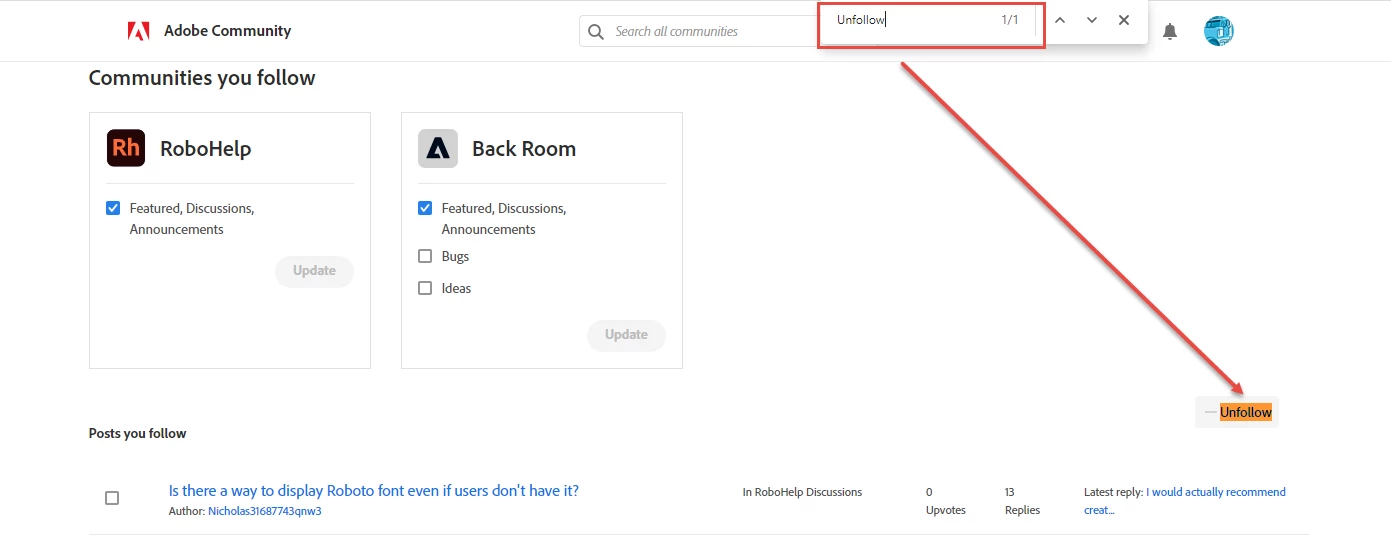Screen dimensions: 1391x543
Task: Go to previous find result
Action: coord(1060,20)
